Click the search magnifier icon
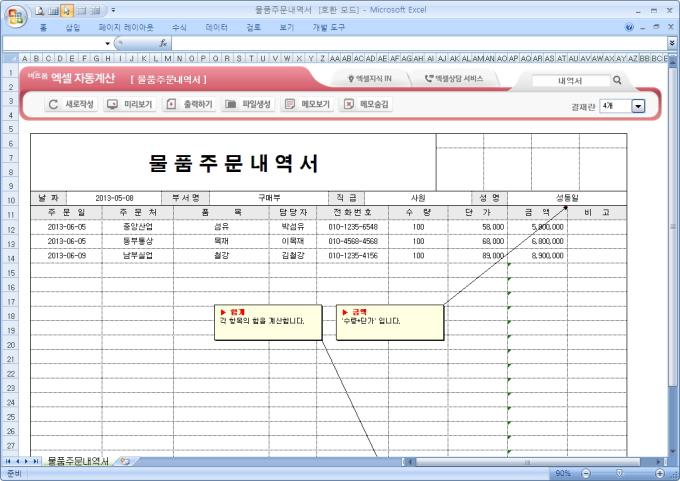The width and height of the screenshot is (680, 481). [617, 80]
